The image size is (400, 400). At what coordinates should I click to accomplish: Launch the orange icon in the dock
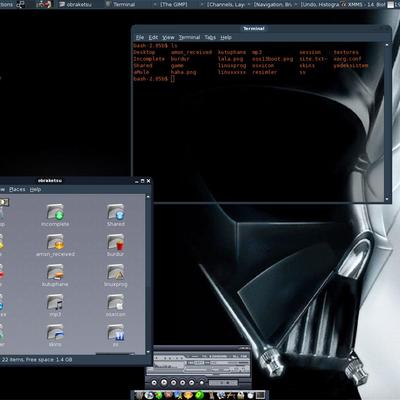[x=188, y=395]
